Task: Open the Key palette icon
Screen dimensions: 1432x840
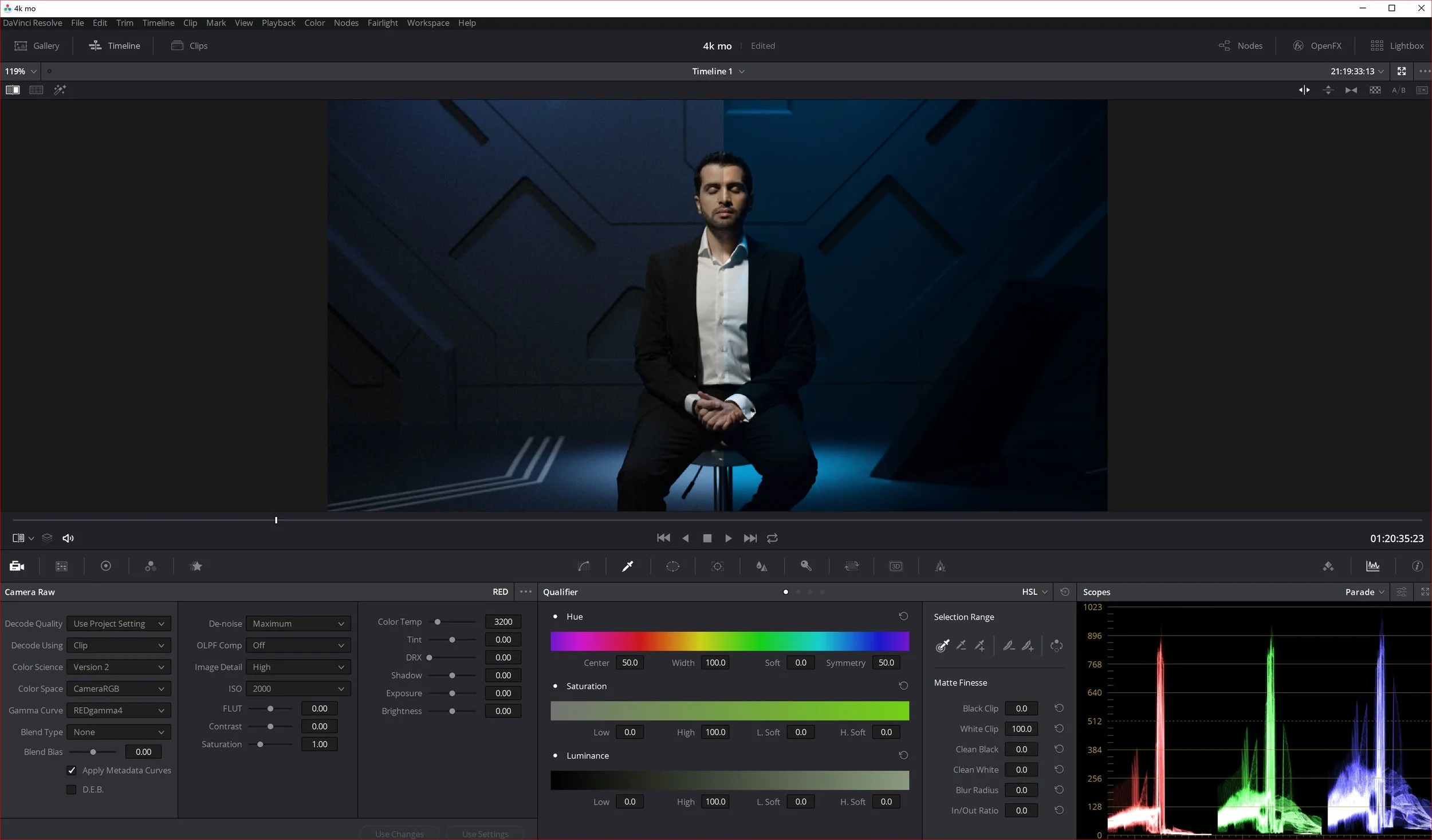Action: 807,566
